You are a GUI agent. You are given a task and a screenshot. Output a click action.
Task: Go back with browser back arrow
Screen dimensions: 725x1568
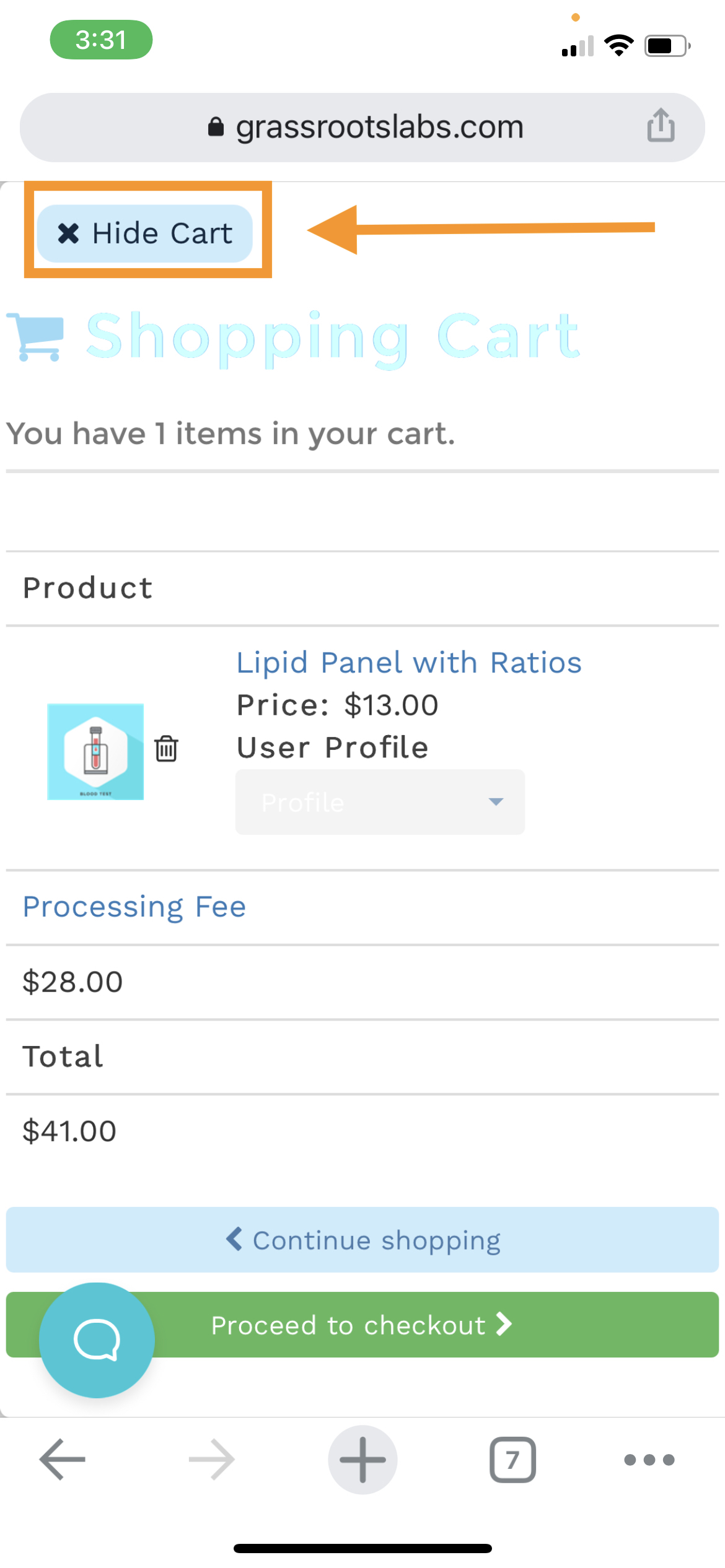(62, 1459)
